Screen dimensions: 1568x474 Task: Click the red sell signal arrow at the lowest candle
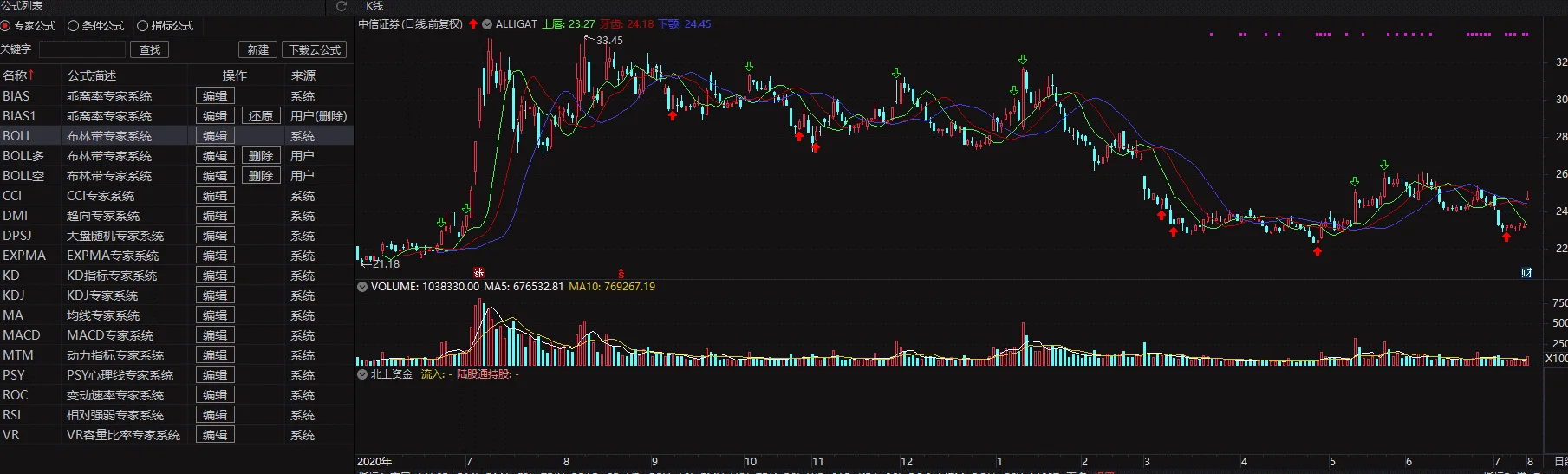pos(1318,251)
